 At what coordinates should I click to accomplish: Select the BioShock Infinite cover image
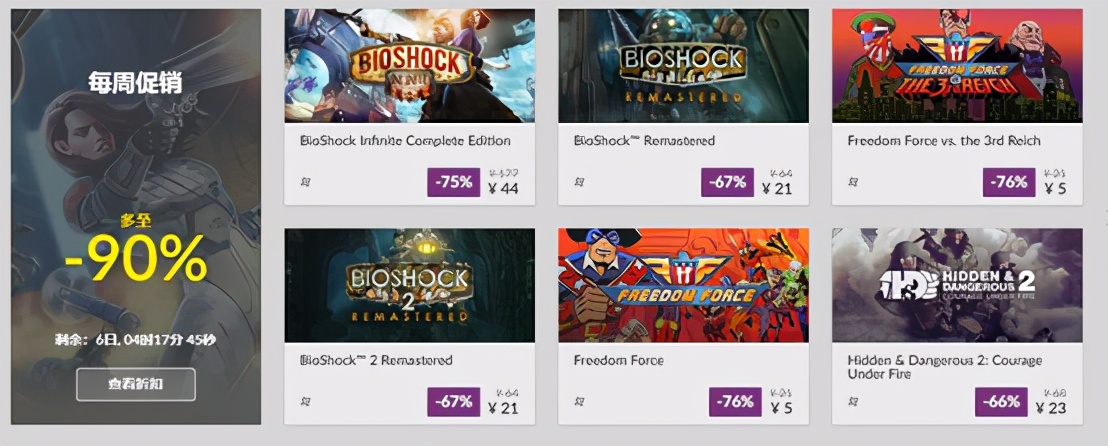(x=410, y=66)
